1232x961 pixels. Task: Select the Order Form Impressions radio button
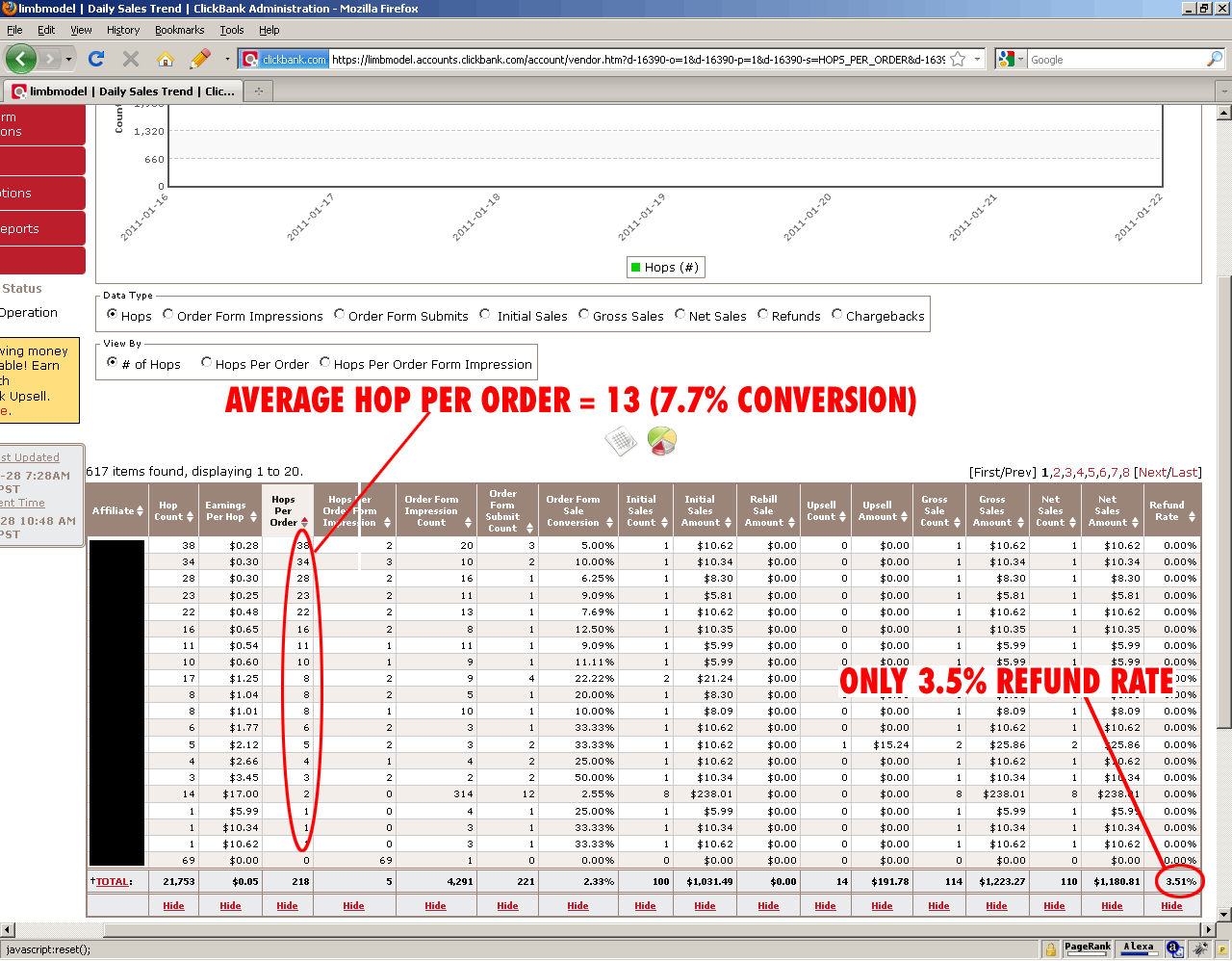[168, 315]
